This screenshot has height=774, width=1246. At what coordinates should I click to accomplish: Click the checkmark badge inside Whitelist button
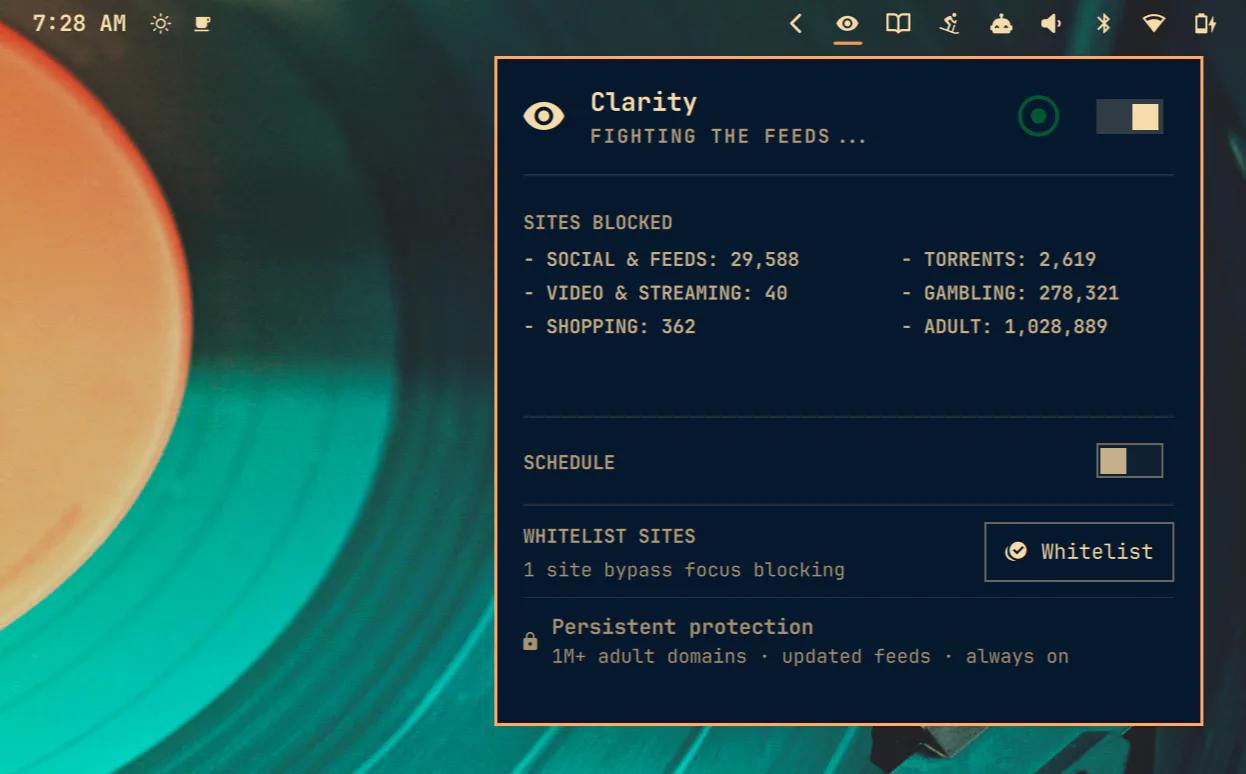tap(1016, 551)
